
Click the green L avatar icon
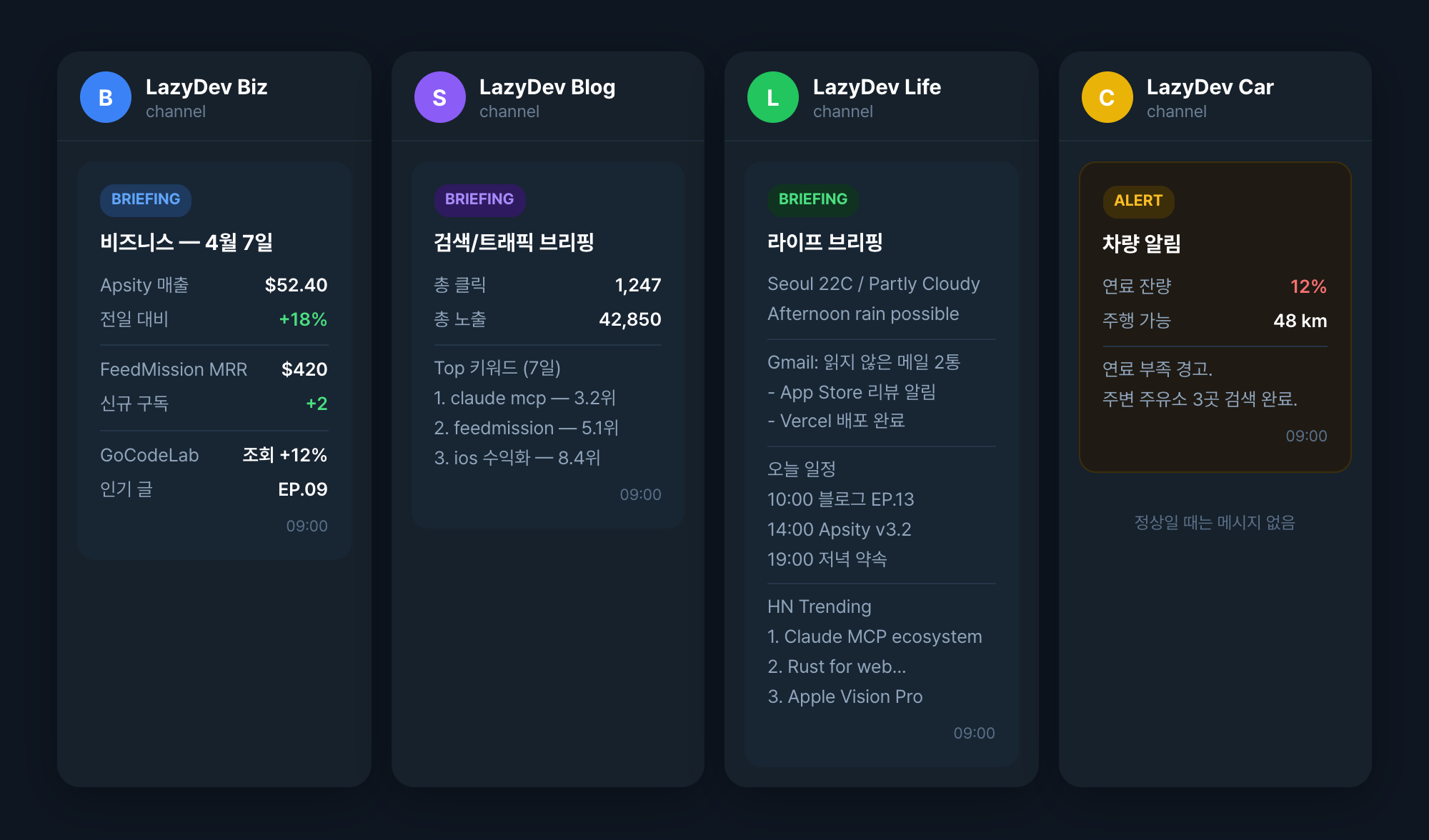pyautogui.click(x=773, y=97)
